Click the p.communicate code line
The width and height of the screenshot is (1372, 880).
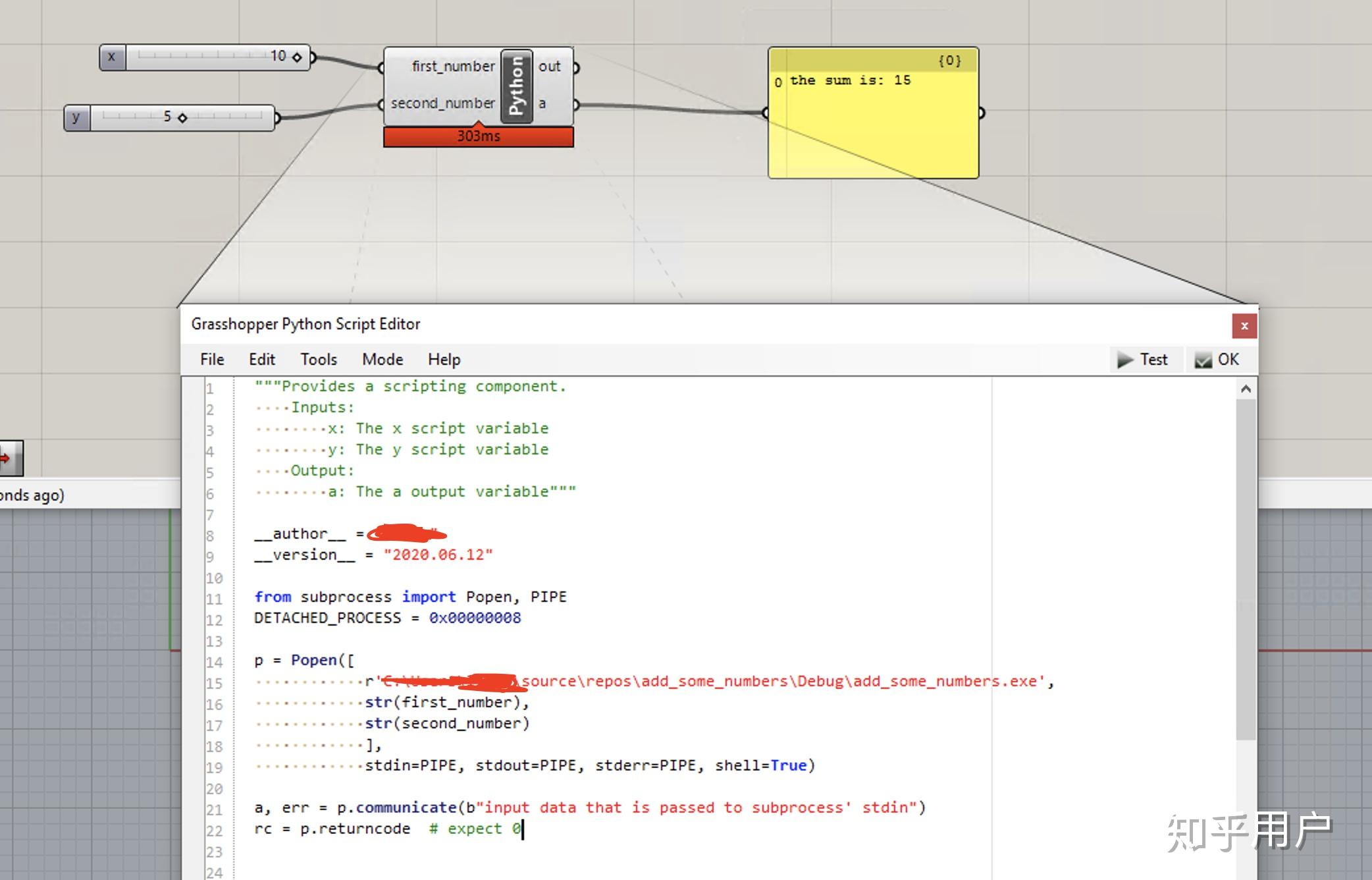(x=590, y=808)
